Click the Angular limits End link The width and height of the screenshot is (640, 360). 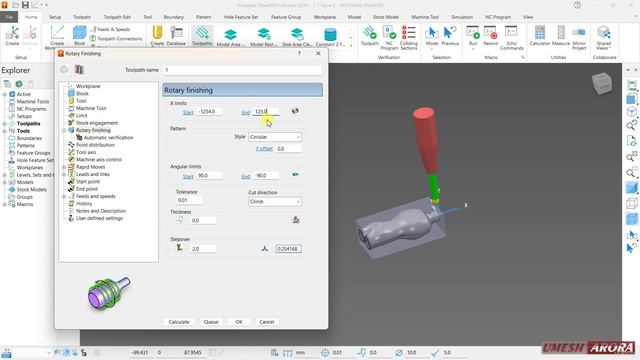[245, 176]
